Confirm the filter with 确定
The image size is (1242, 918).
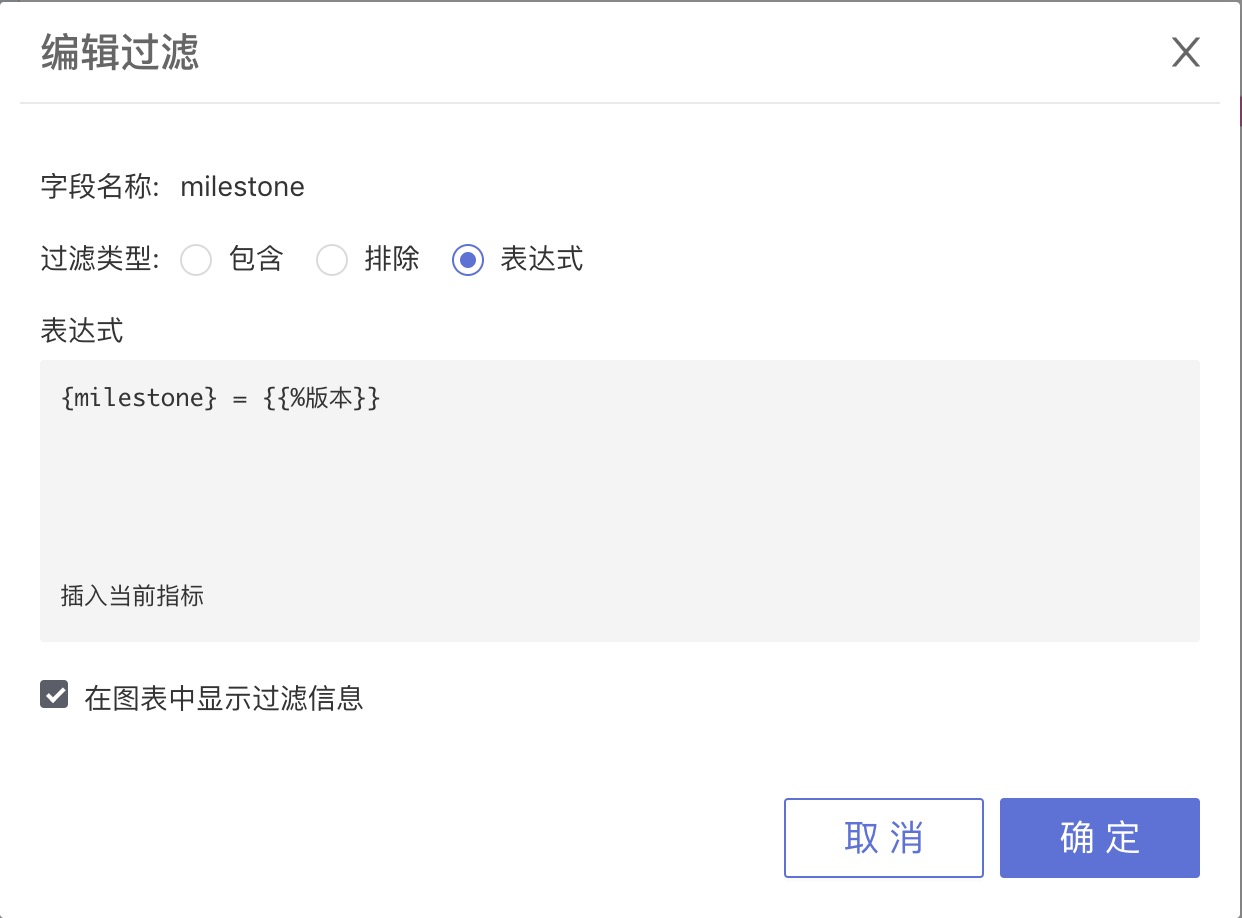pyautogui.click(x=1100, y=838)
